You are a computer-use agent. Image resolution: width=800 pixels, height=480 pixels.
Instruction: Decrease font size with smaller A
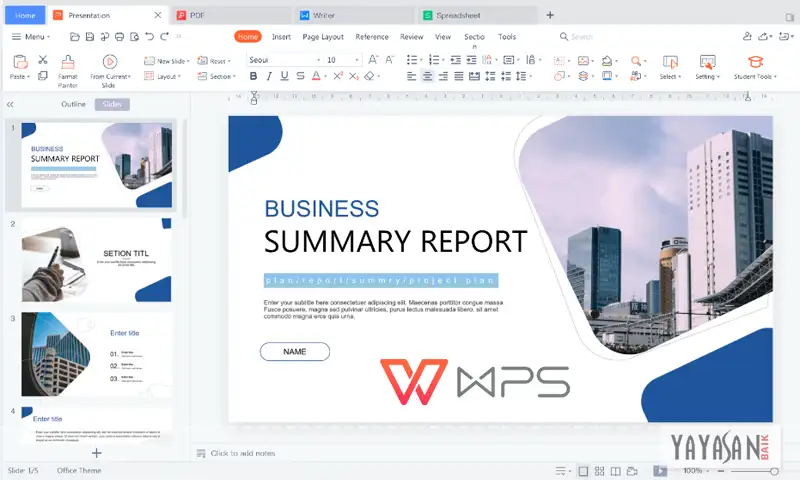coord(389,60)
